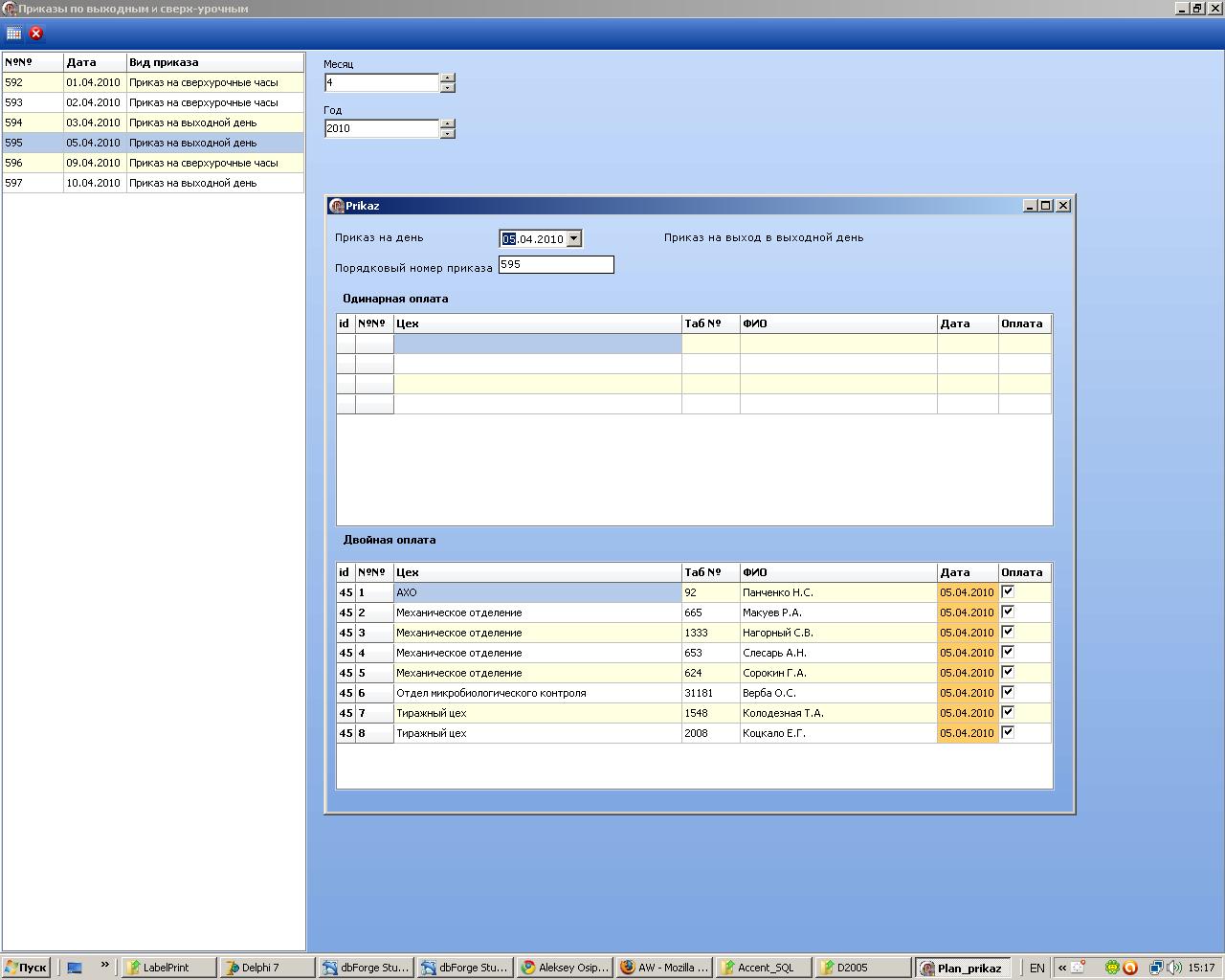Image resolution: width=1225 pixels, height=980 pixels.
Task: Uncheck Оплата for Панченко Н.С.
Action: pyautogui.click(x=1008, y=591)
